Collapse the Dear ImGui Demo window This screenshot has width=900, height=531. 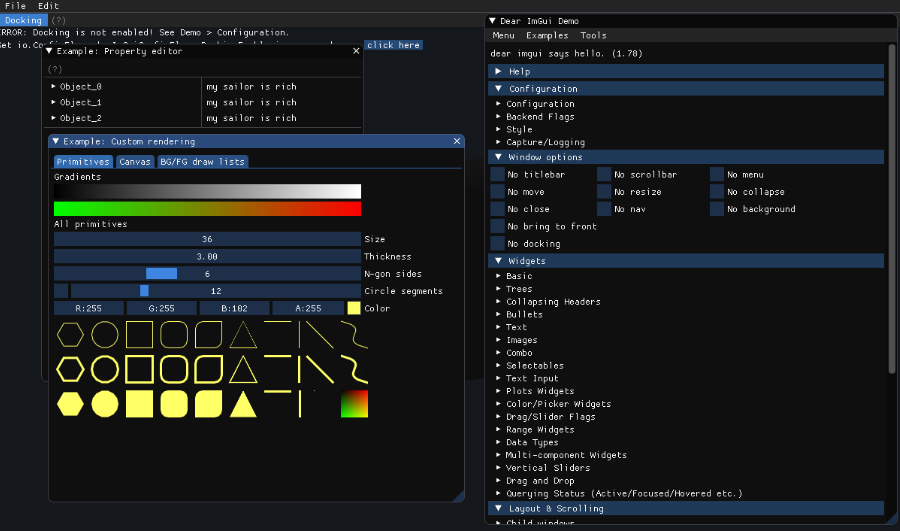click(494, 21)
